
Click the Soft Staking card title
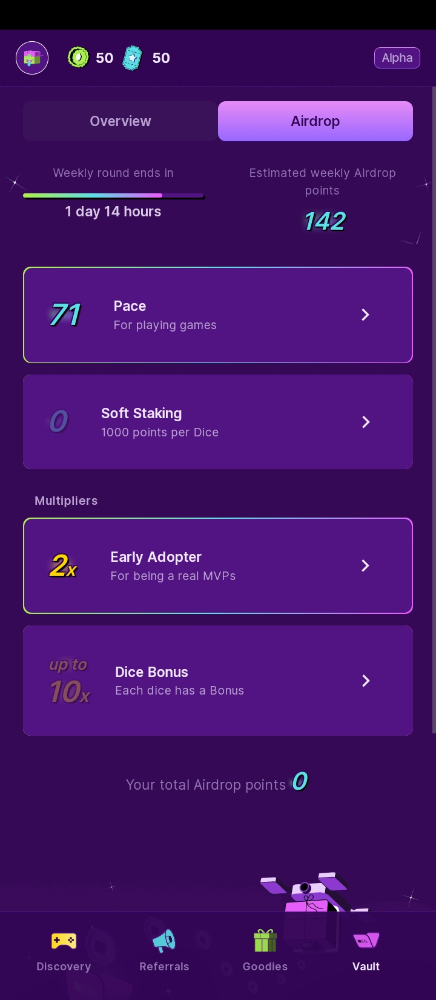[x=142, y=413]
